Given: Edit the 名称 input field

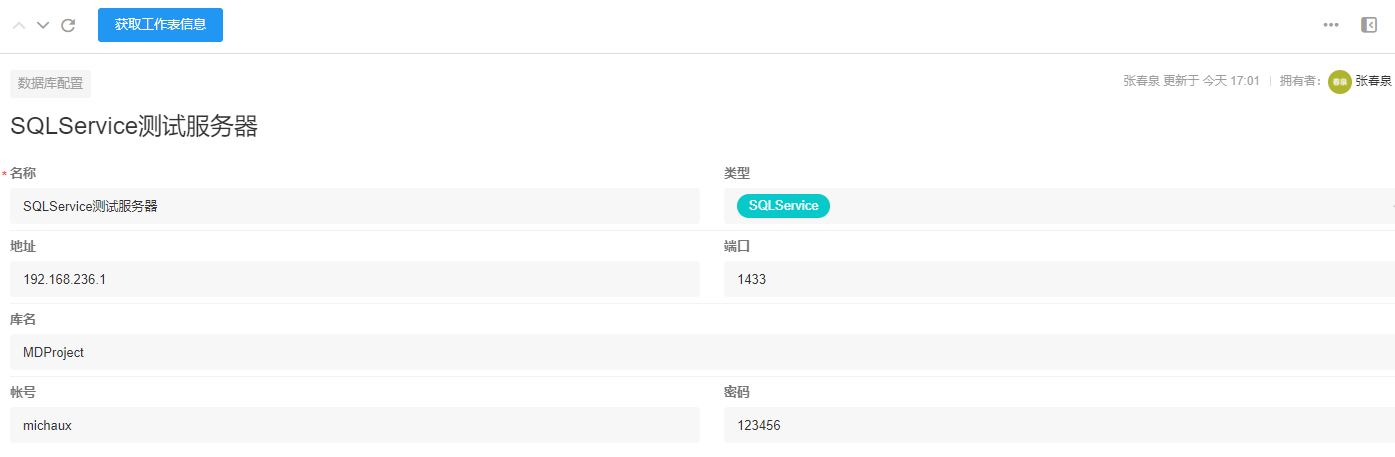Looking at the screenshot, I should click(355, 206).
